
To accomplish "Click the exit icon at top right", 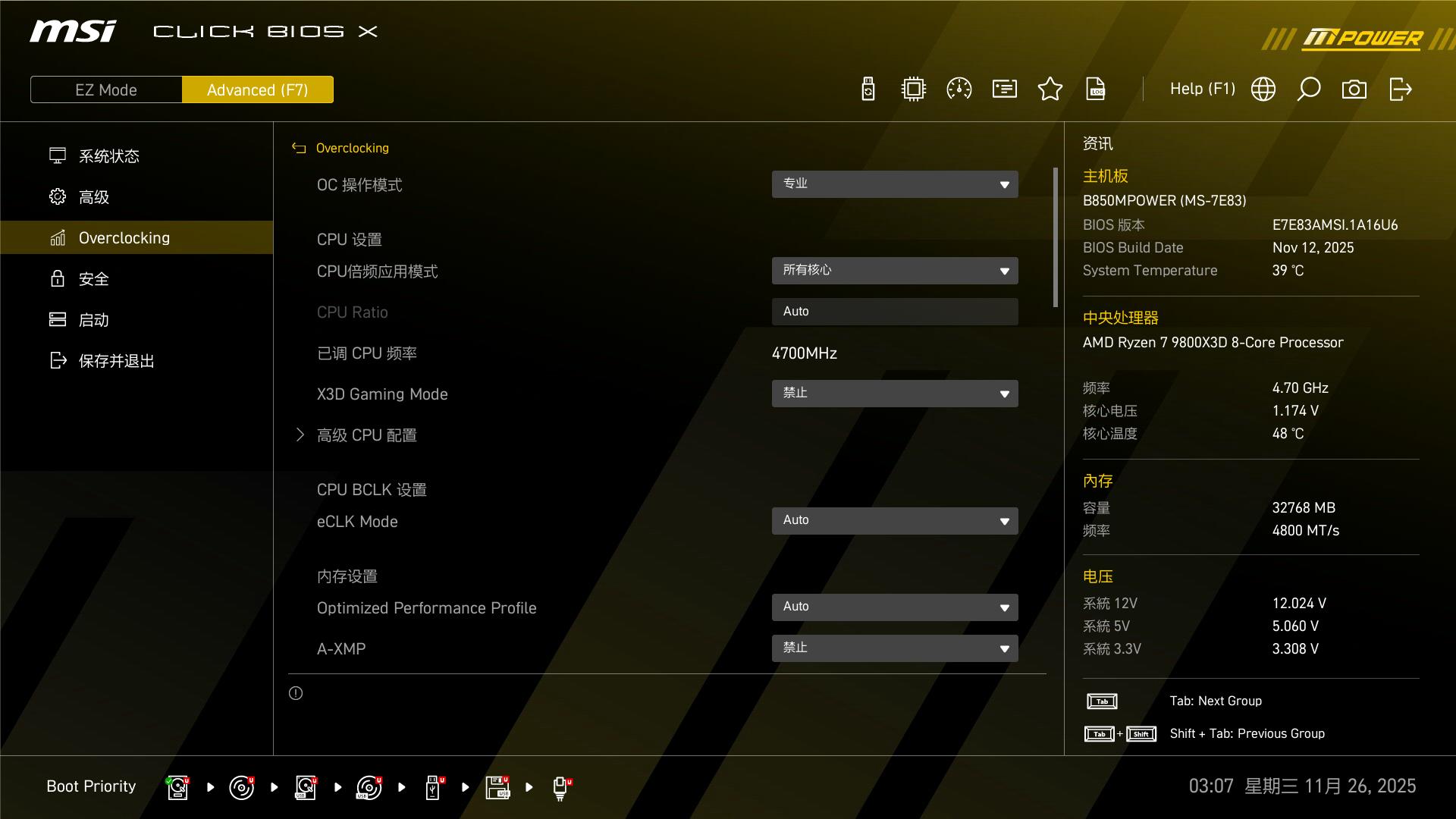I will click(1400, 89).
